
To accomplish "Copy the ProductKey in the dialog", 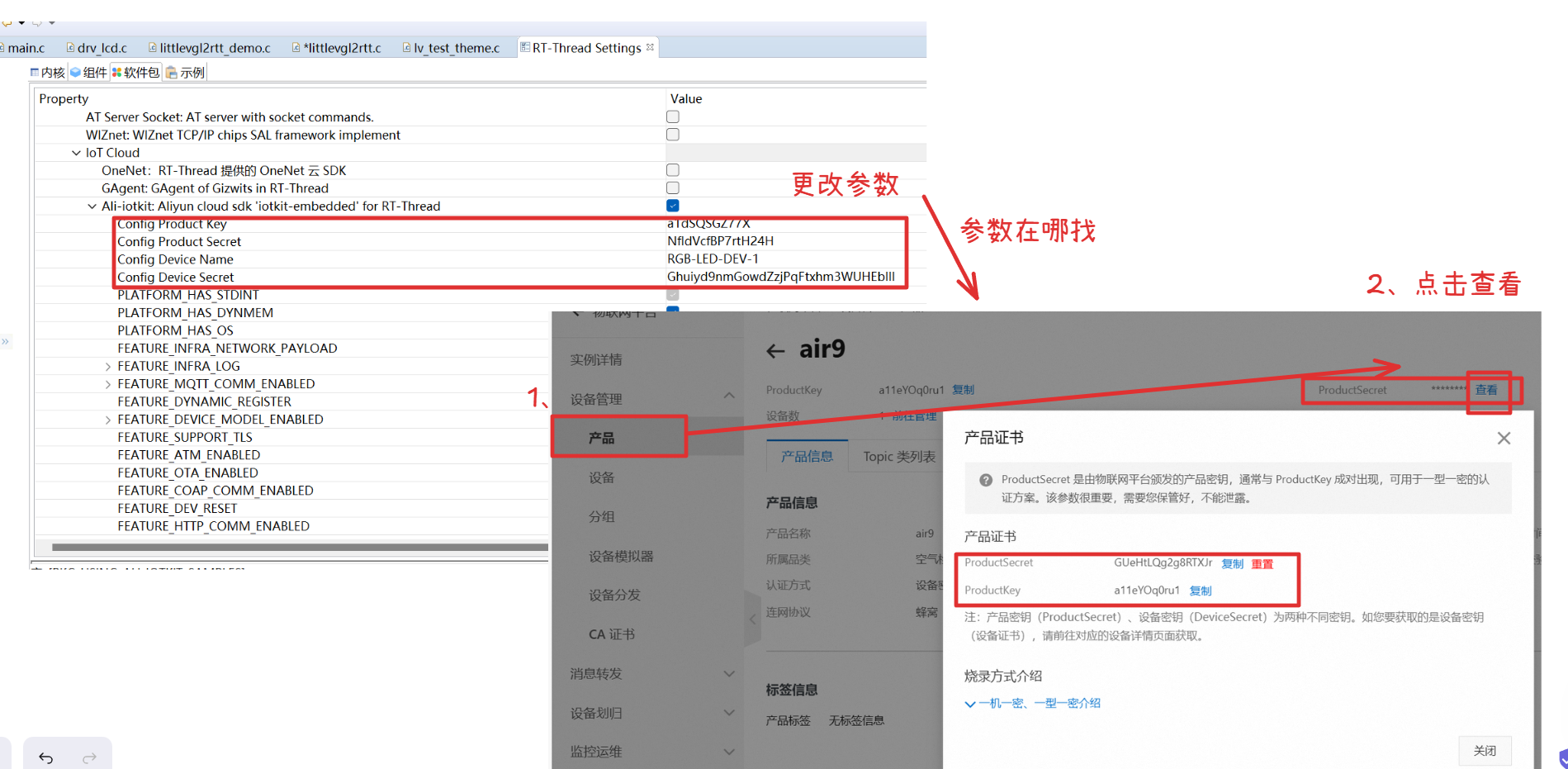I will (x=1200, y=591).
